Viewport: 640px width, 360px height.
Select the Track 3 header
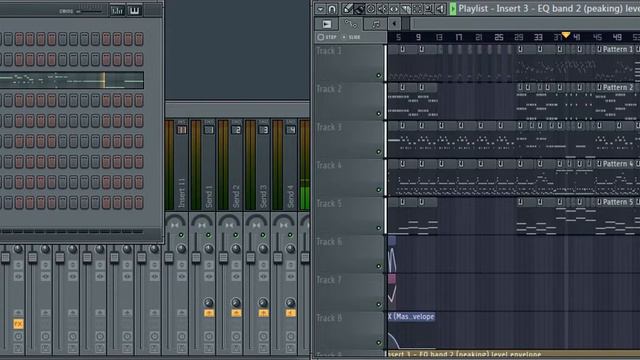click(350, 139)
